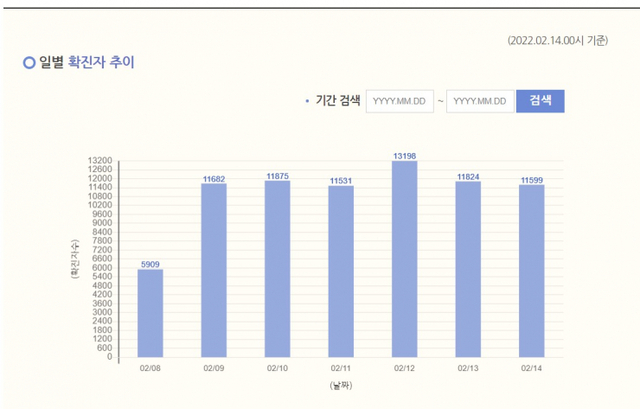Select the 02/14 bar in the chart
Image resolution: width=640 pixels, height=409 pixels.
tap(532, 271)
